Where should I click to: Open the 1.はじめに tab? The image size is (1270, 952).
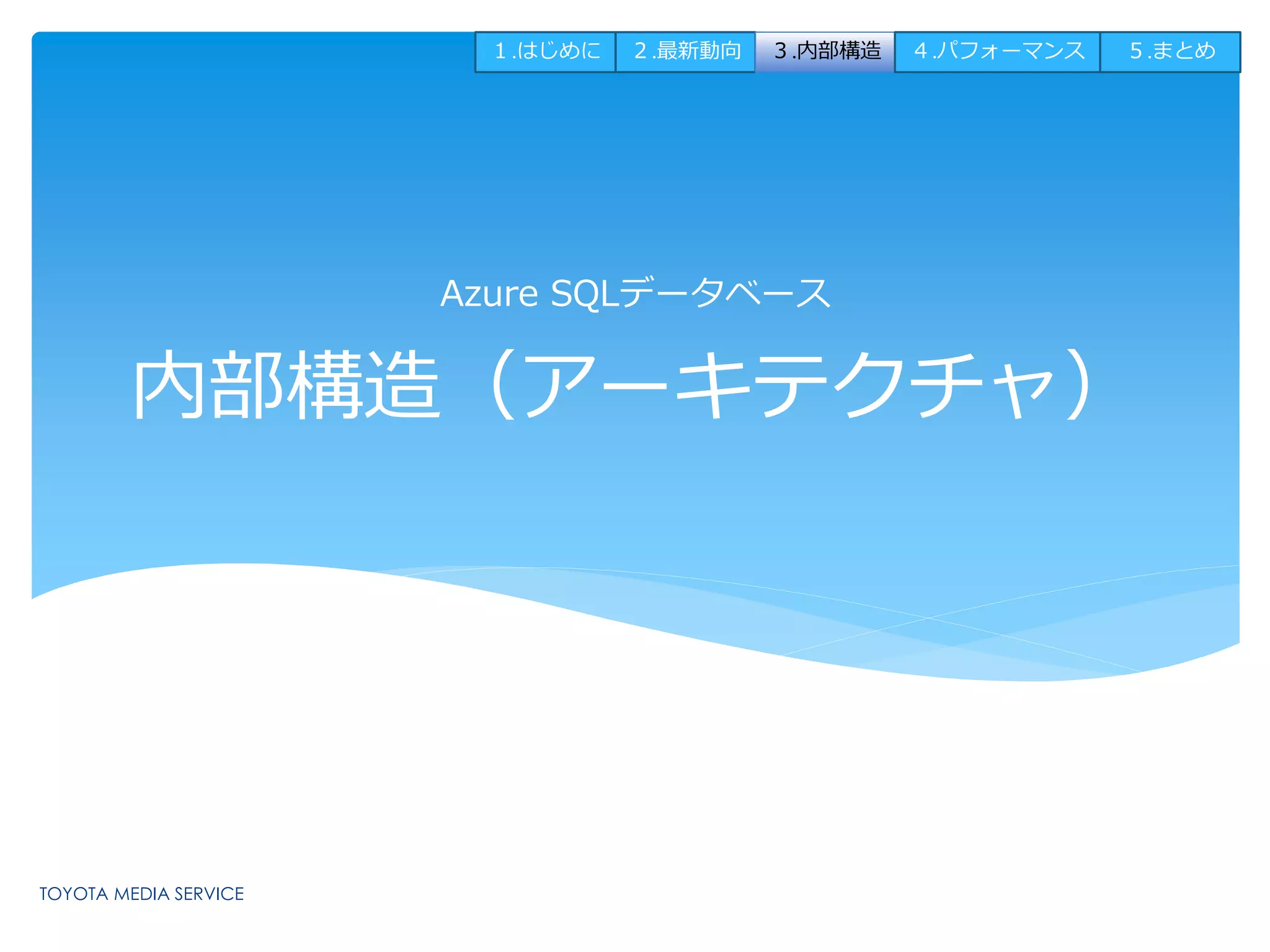545,51
